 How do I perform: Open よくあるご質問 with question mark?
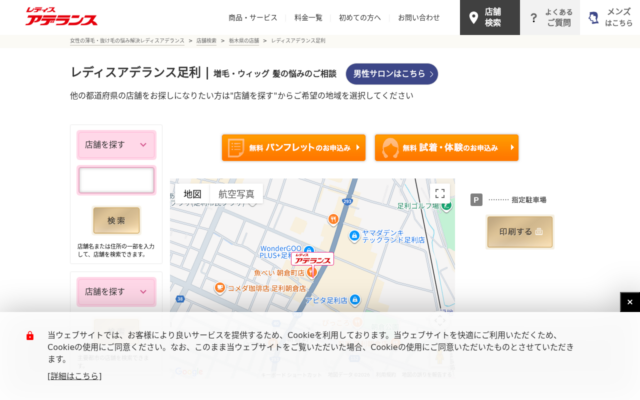(x=550, y=17)
